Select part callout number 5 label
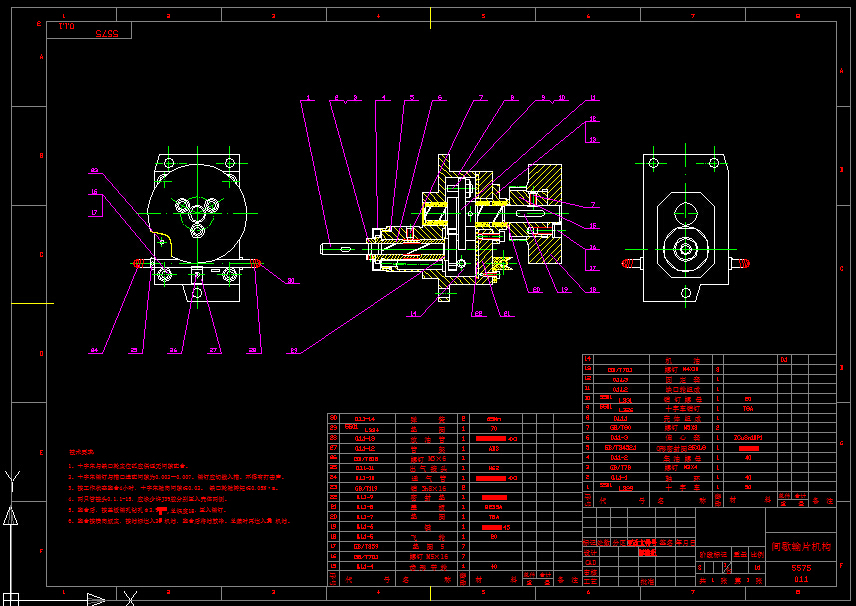This screenshot has width=856, height=606. click(x=412, y=98)
